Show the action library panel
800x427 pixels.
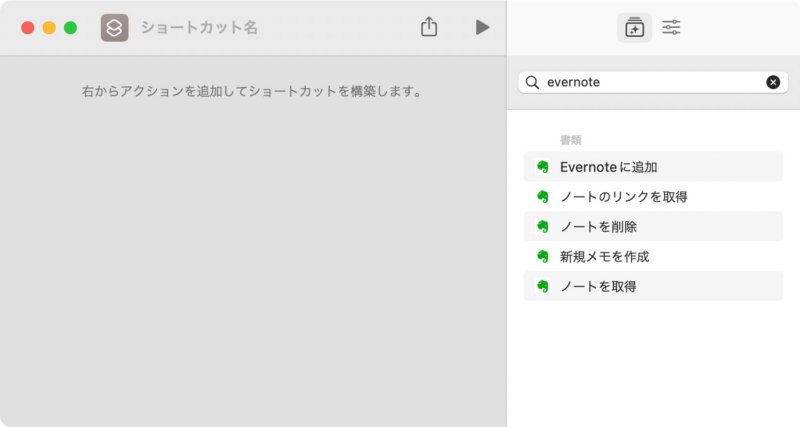point(634,28)
